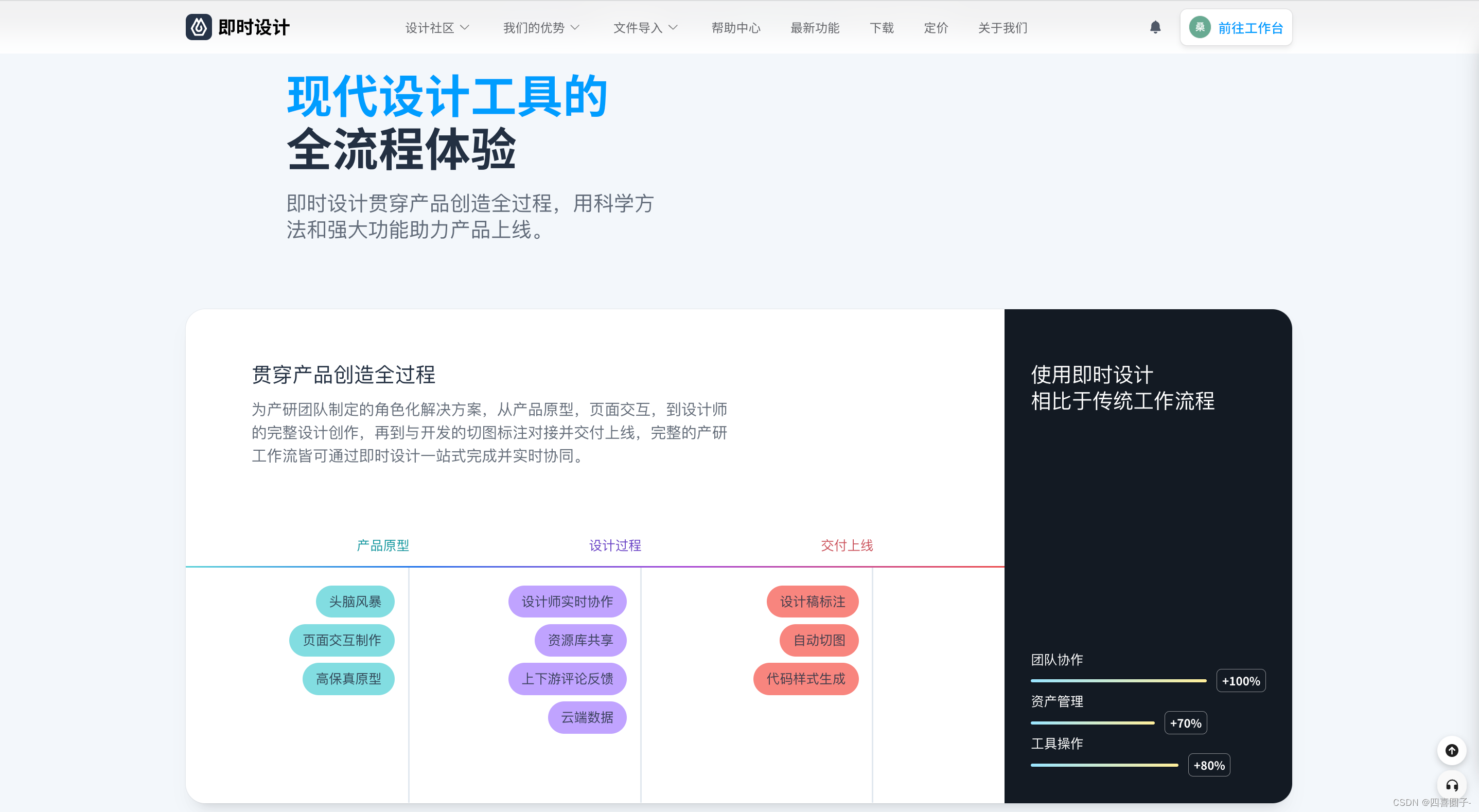Image resolution: width=1479 pixels, height=812 pixels.
Task: Click the 工具操作 label
Action: pyautogui.click(x=1057, y=743)
